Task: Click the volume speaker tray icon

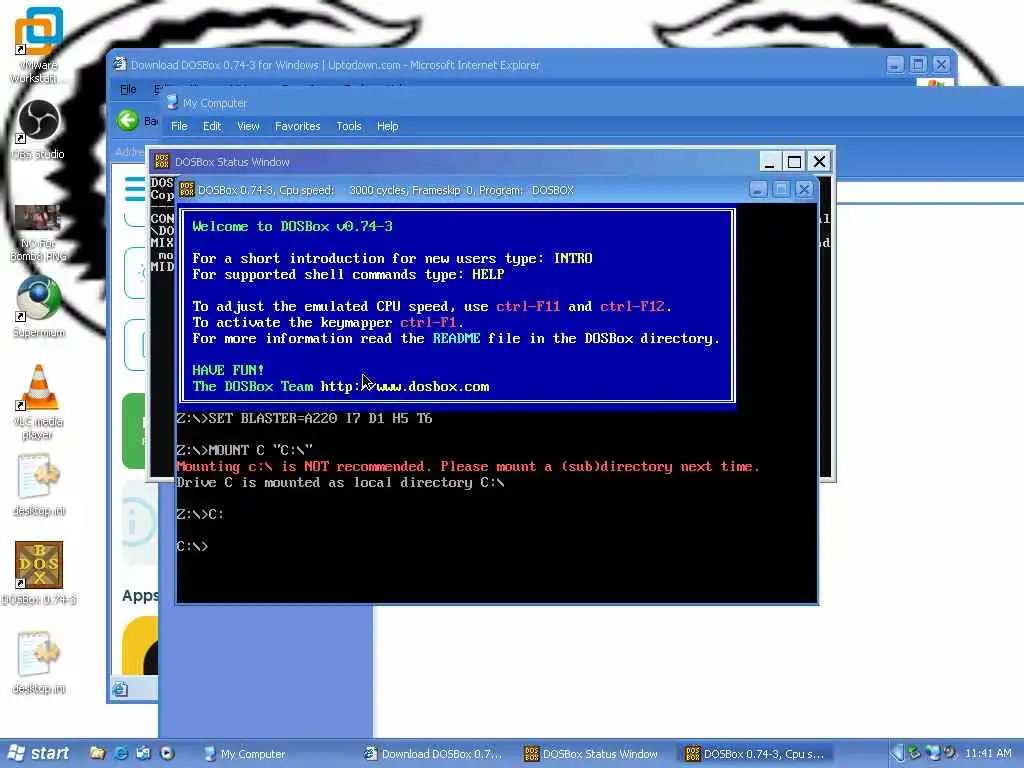Action: pyautogui.click(x=949, y=753)
